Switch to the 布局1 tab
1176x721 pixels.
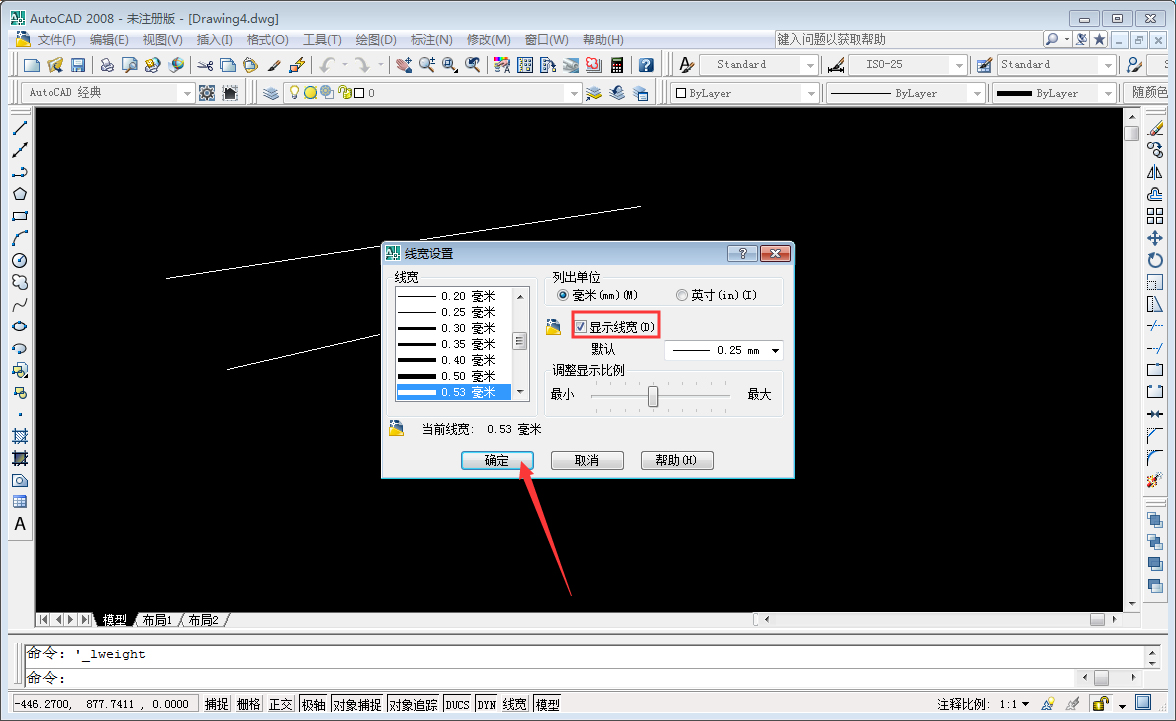coord(156,619)
